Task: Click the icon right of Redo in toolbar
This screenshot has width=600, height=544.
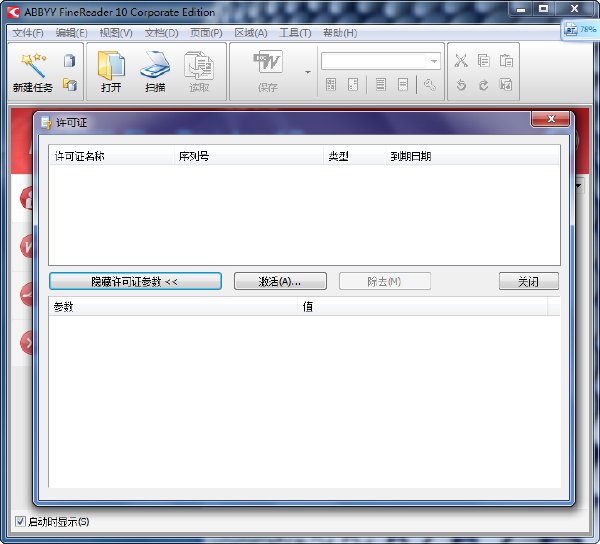Action: pos(506,85)
